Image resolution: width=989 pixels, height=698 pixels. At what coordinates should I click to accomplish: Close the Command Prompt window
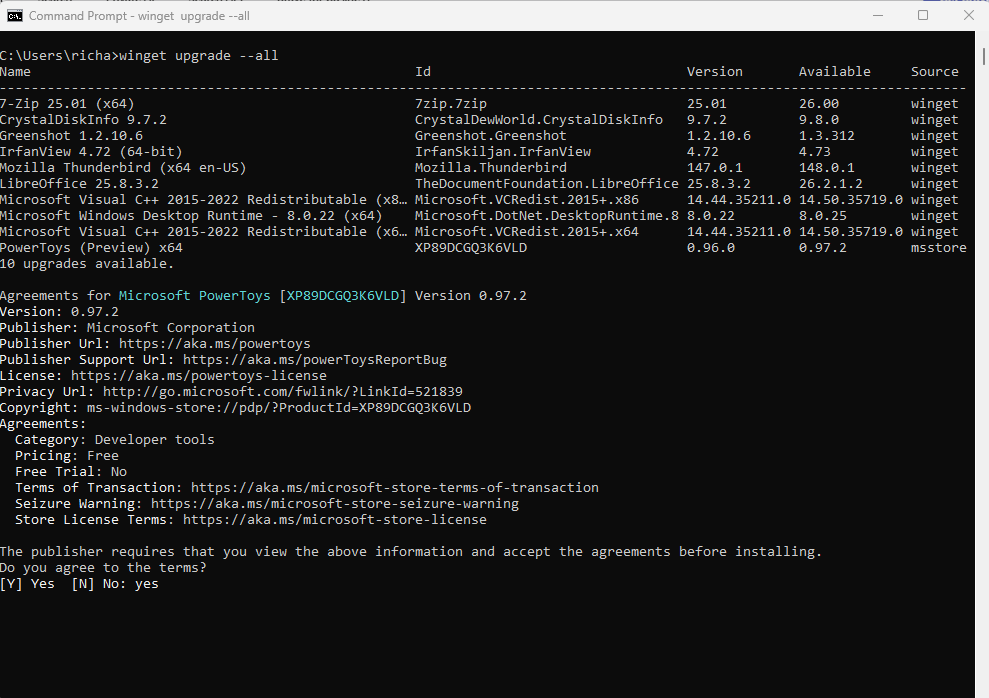(969, 16)
